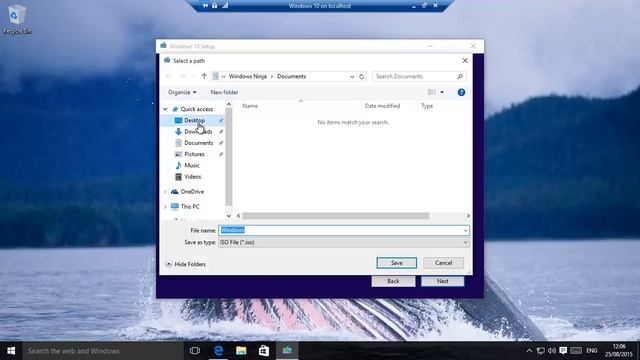Open the taskbar clock and date
This screenshot has width=640, height=360.
tap(619, 351)
